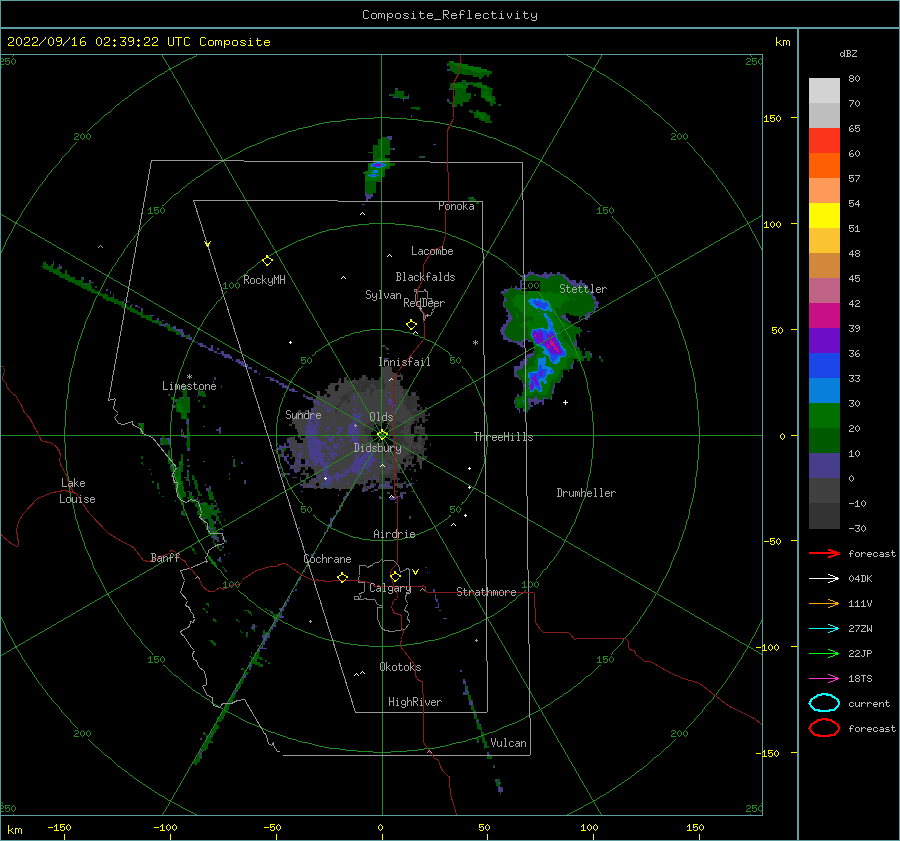Click the Drumheller city label

click(586, 493)
